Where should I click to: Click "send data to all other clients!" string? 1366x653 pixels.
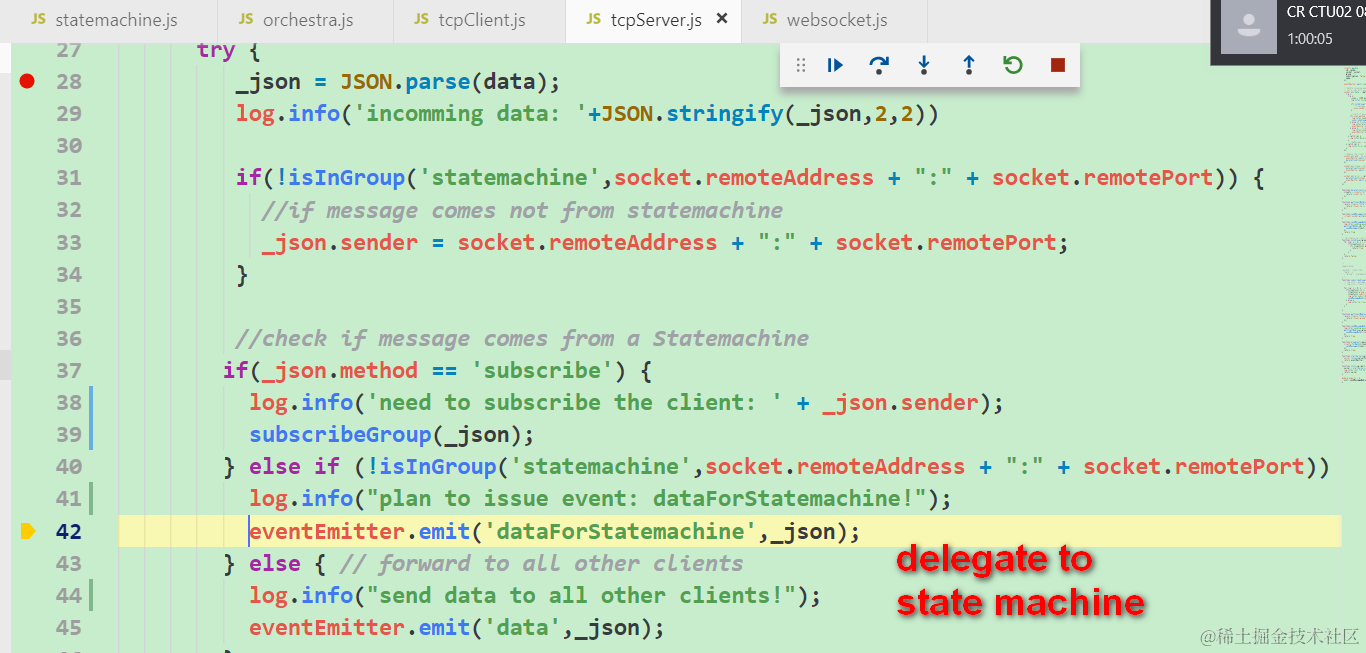point(581,596)
